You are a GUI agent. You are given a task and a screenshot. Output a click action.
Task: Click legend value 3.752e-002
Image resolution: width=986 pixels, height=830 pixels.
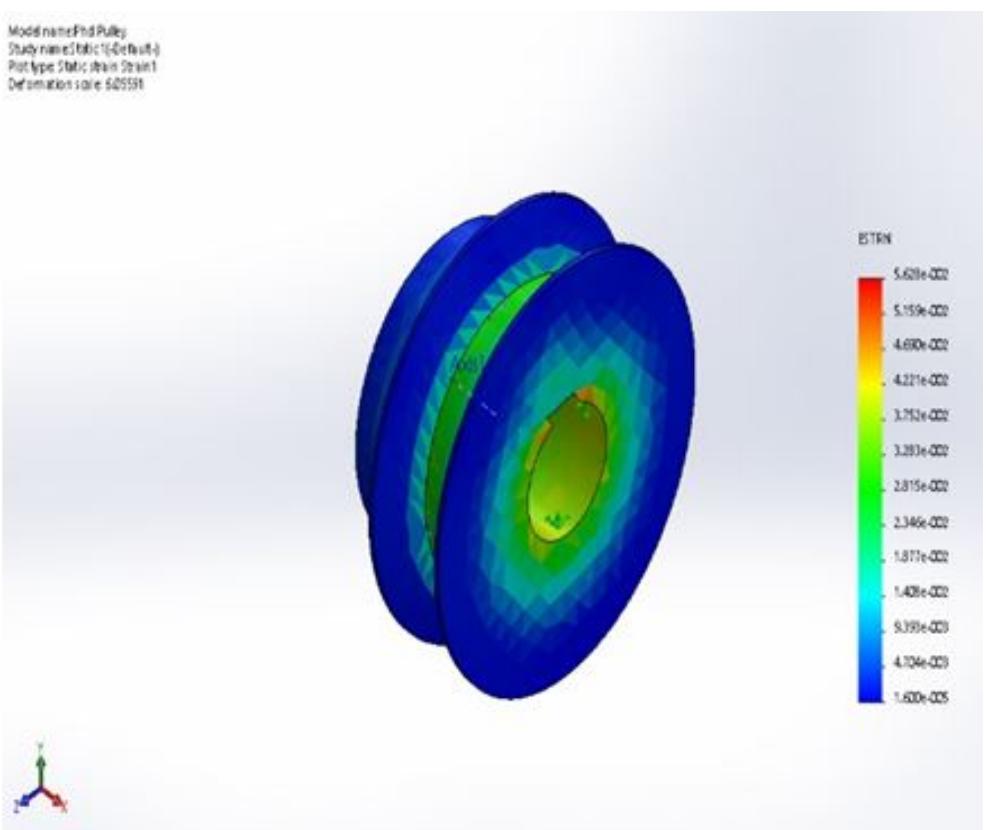[x=921, y=416]
